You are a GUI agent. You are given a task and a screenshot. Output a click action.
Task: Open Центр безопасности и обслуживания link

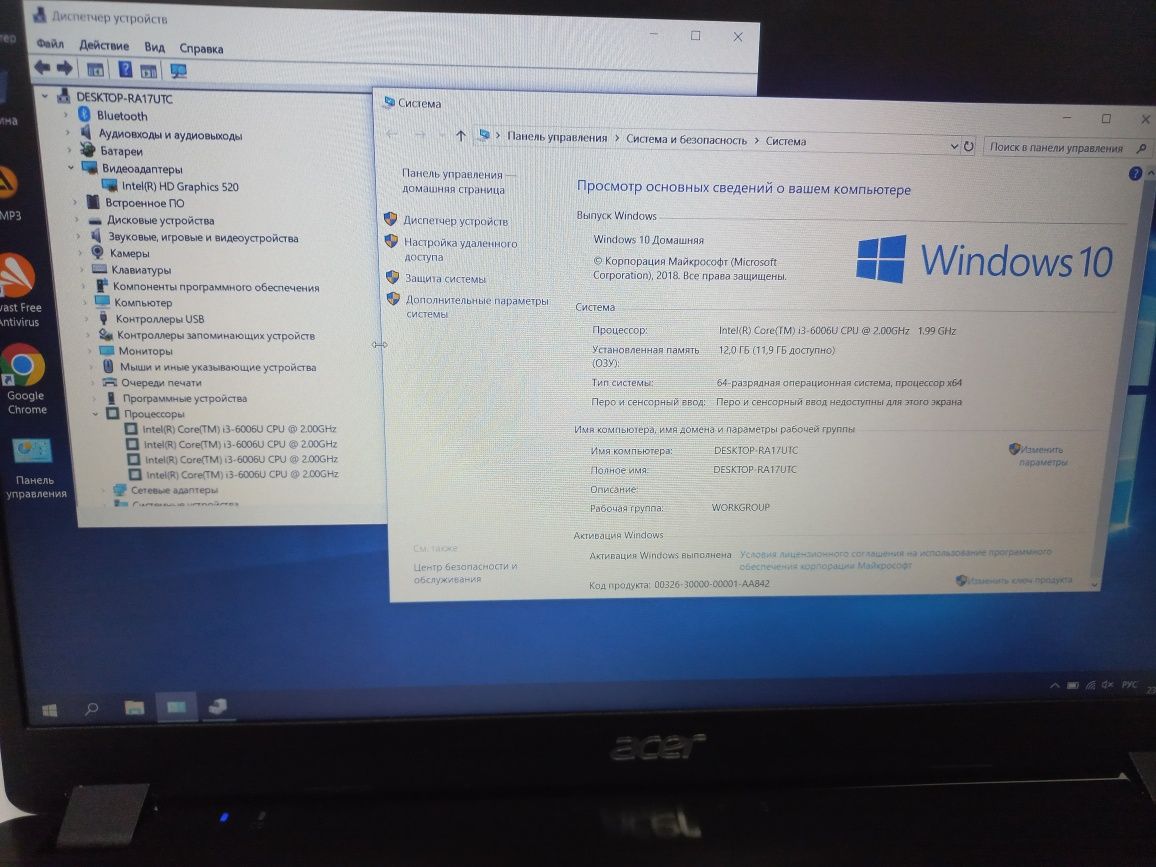465,572
